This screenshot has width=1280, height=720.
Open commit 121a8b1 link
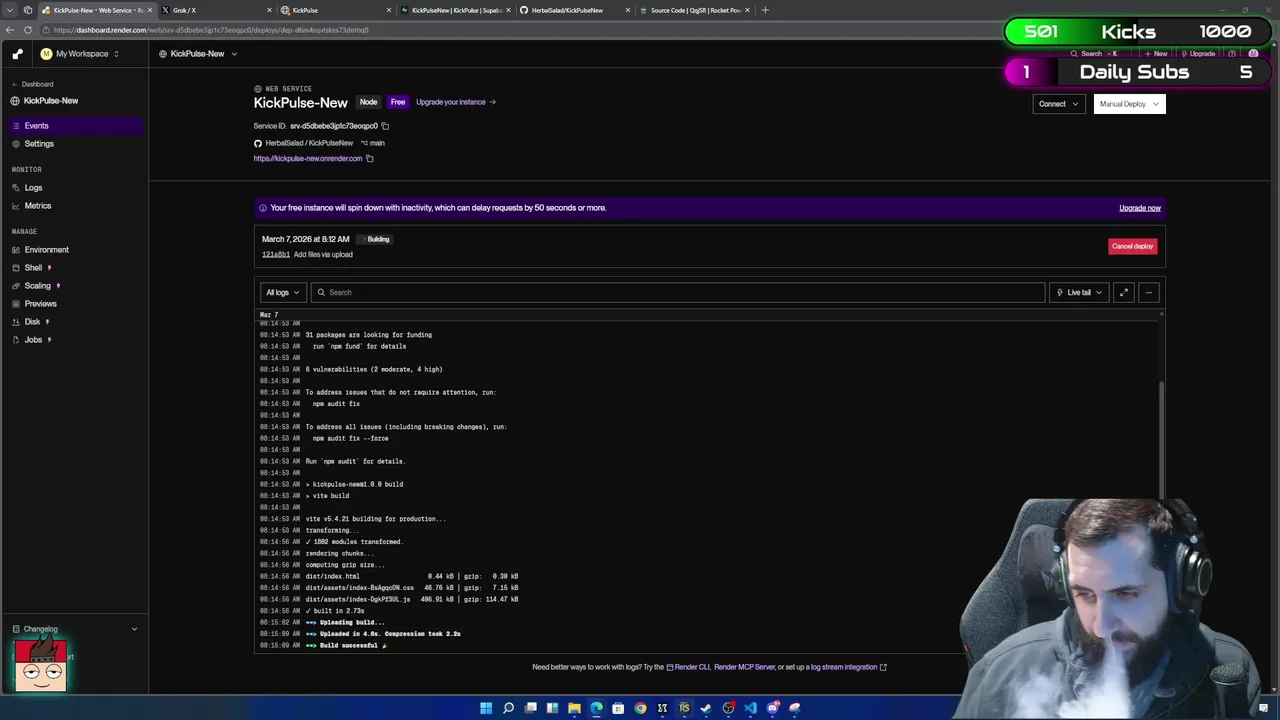click(x=275, y=255)
